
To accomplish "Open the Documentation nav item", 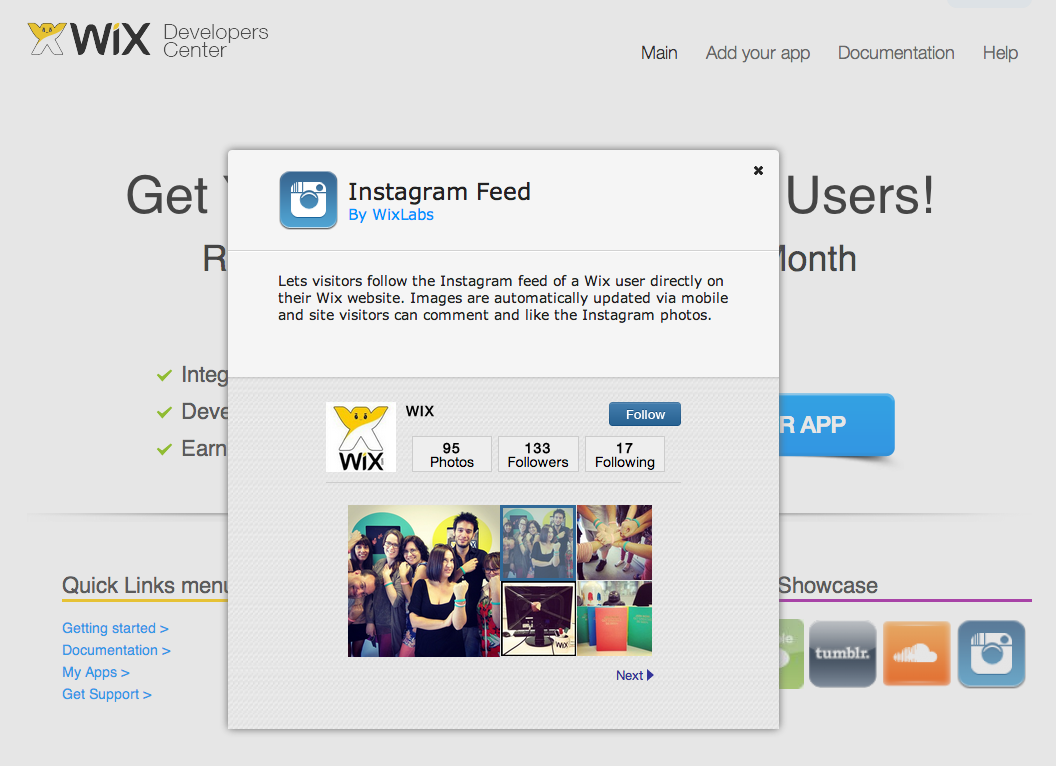I will point(896,53).
